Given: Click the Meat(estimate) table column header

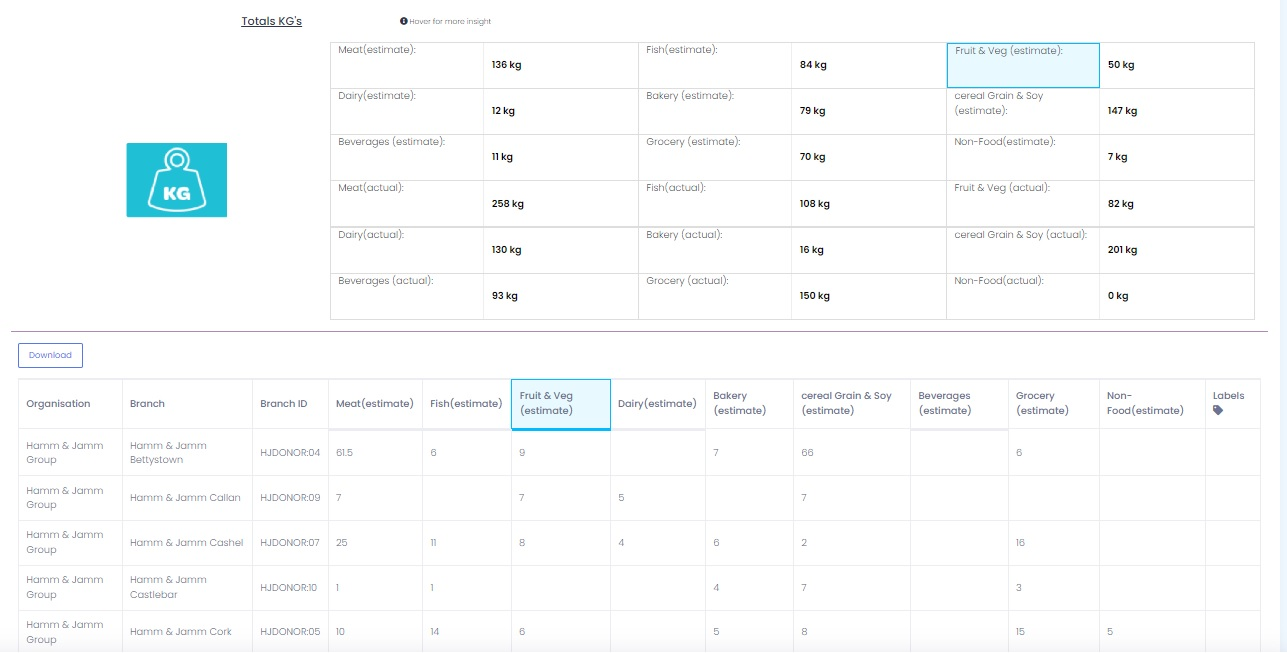Looking at the screenshot, I should tap(375, 404).
